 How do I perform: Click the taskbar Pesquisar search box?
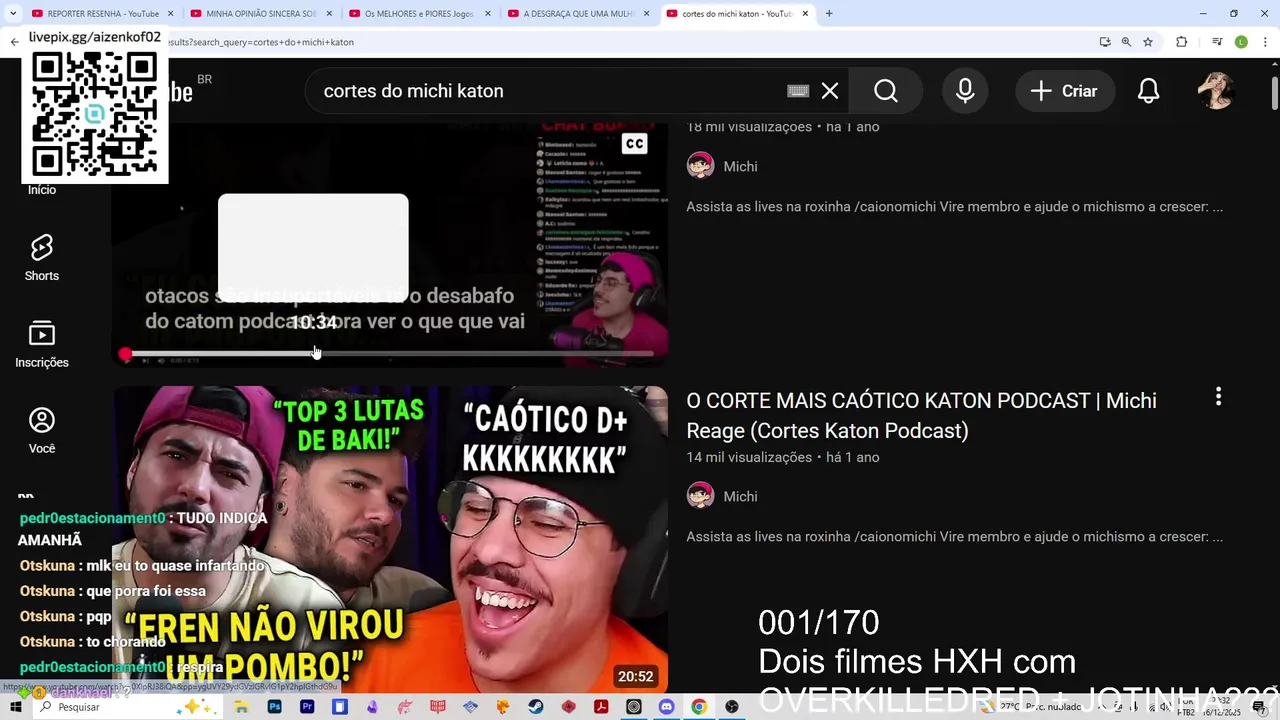click(x=130, y=707)
